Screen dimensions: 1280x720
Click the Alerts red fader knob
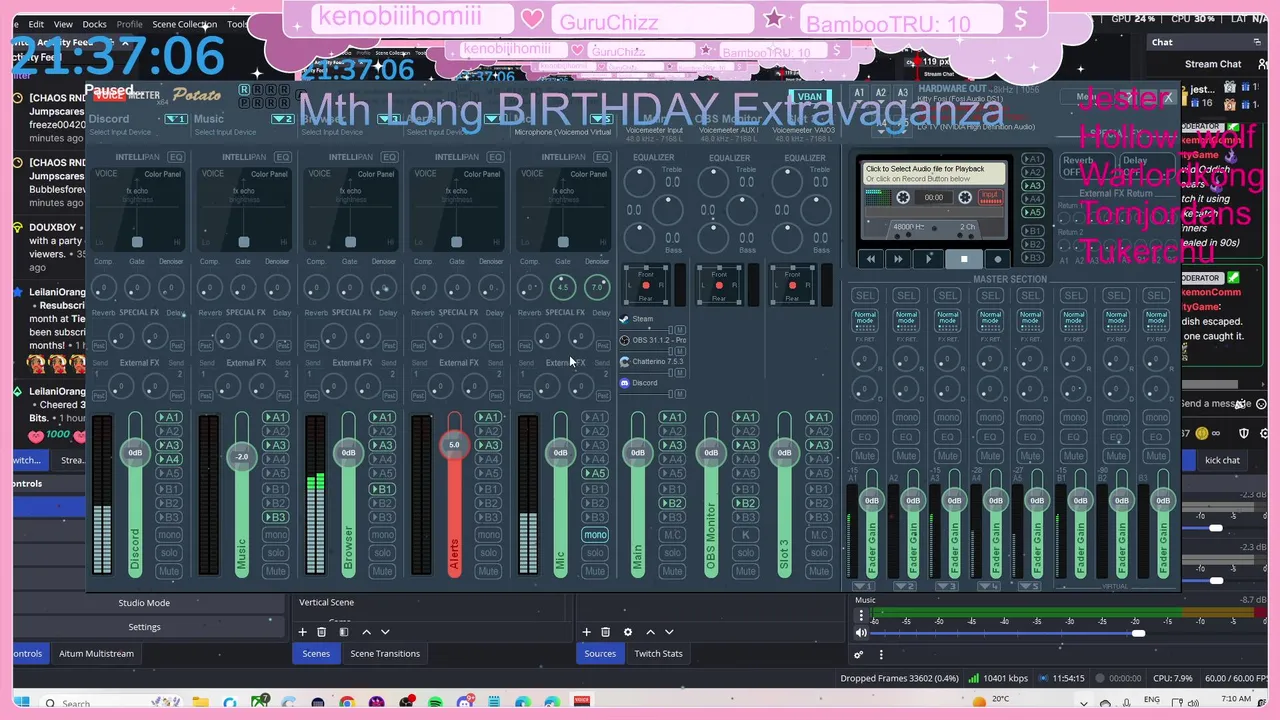point(454,445)
